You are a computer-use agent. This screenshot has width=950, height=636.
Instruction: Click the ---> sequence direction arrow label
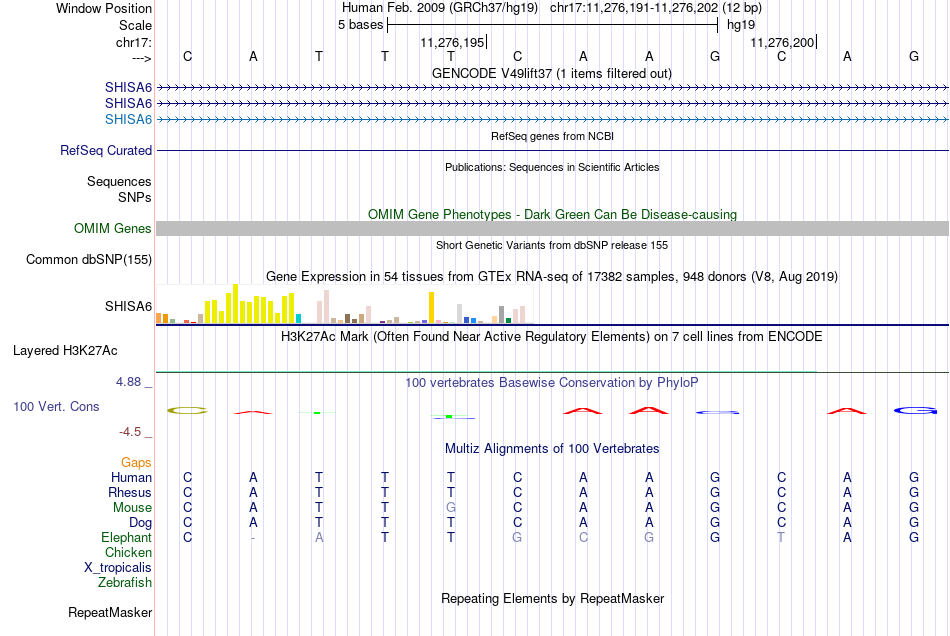coord(141,58)
